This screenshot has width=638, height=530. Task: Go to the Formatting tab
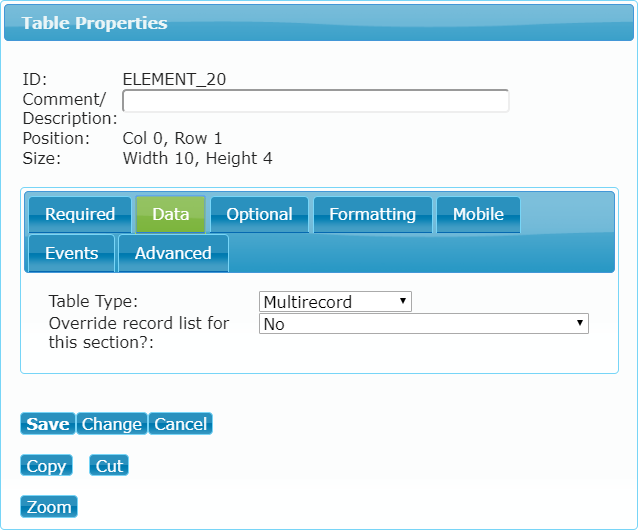pyautogui.click(x=372, y=215)
